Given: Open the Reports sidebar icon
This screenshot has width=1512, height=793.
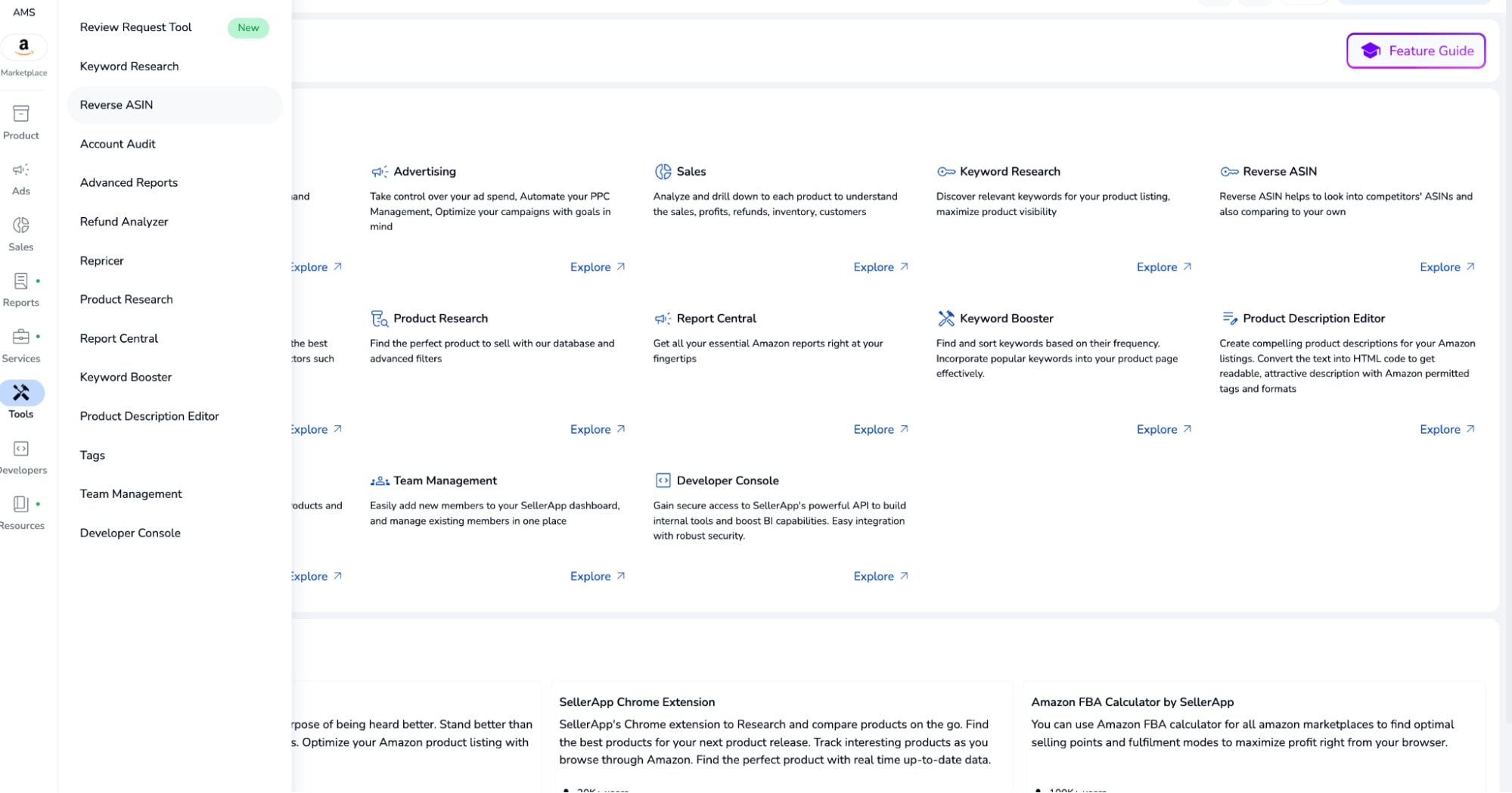Looking at the screenshot, I should tap(21, 281).
